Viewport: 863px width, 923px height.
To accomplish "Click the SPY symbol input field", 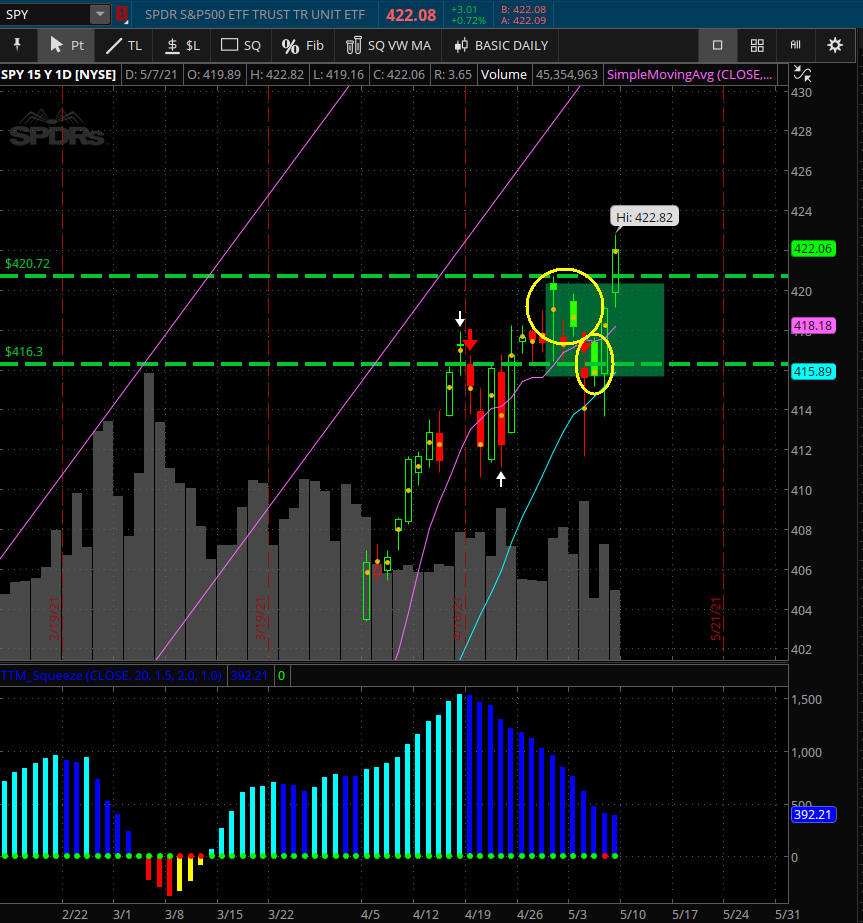I will tap(45, 15).
